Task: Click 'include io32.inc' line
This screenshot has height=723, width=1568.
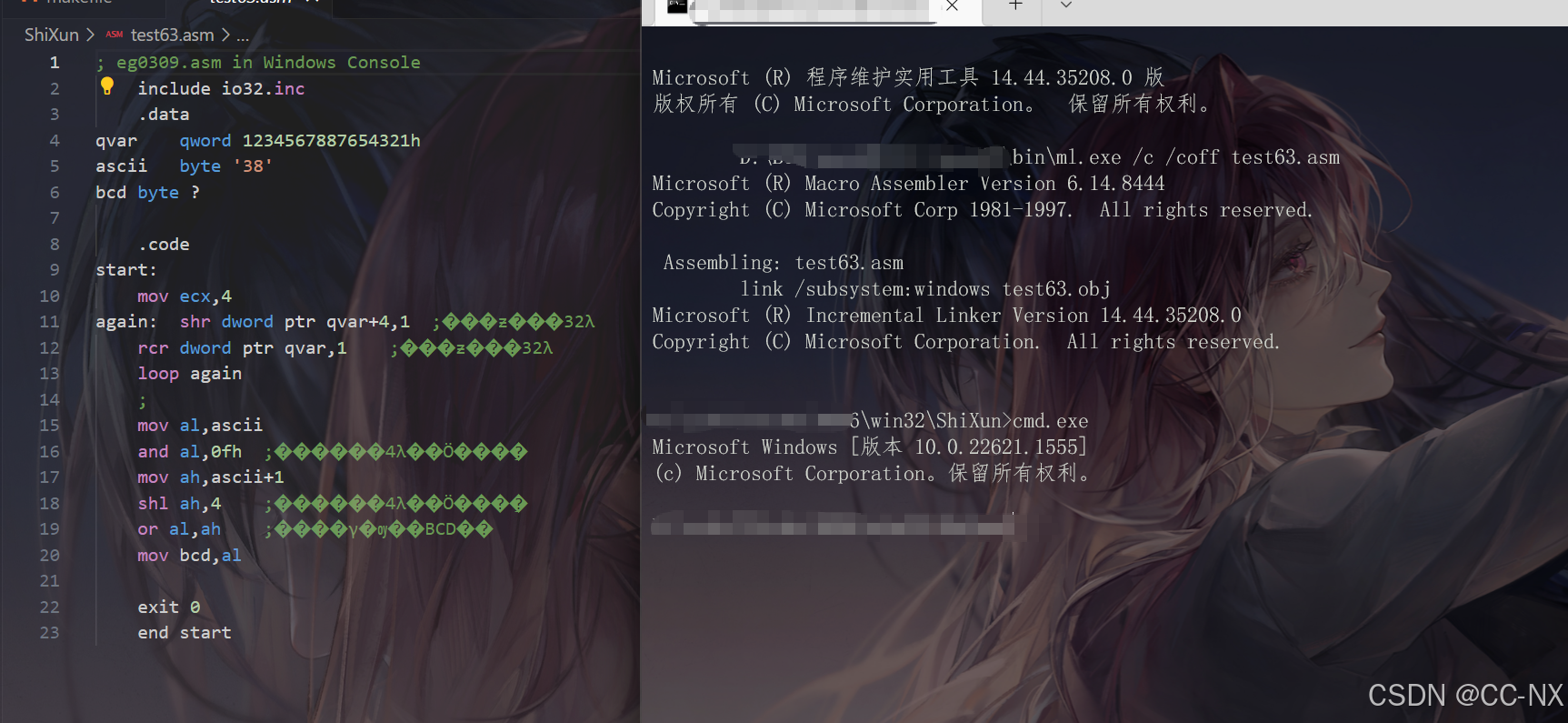Action: [x=221, y=88]
